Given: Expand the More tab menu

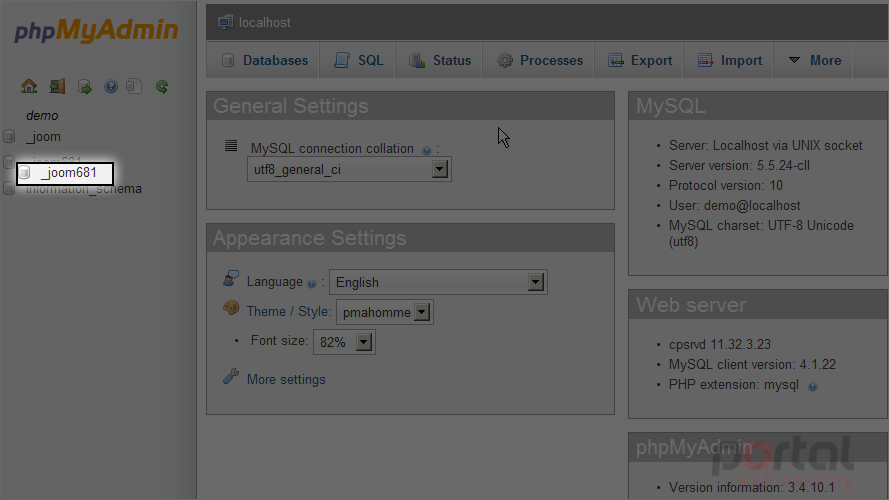Looking at the screenshot, I should pos(814,60).
